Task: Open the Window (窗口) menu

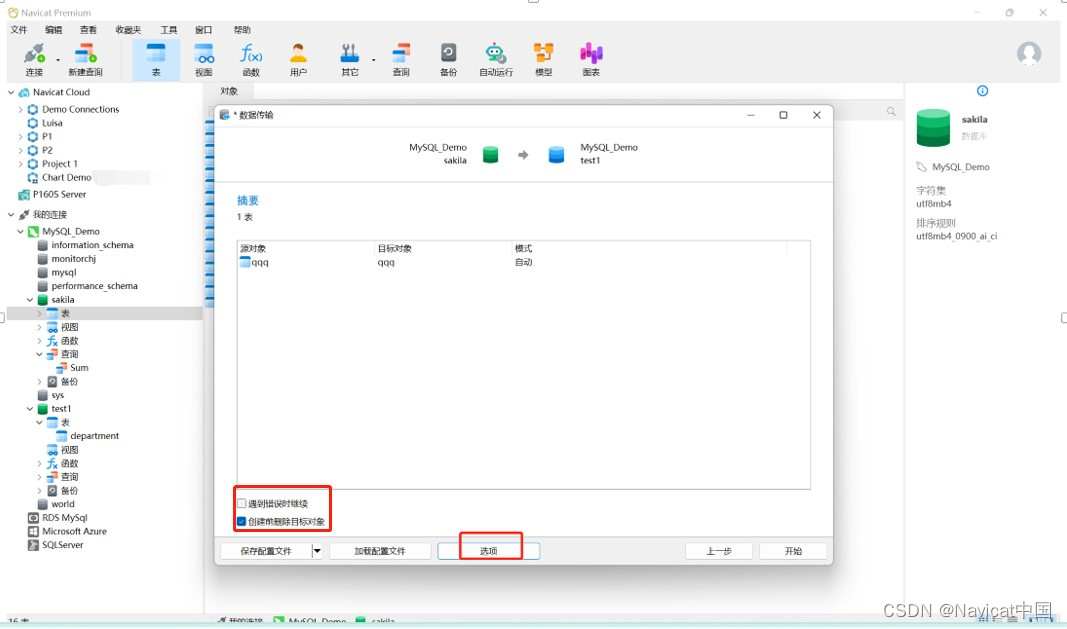Action: click(203, 29)
